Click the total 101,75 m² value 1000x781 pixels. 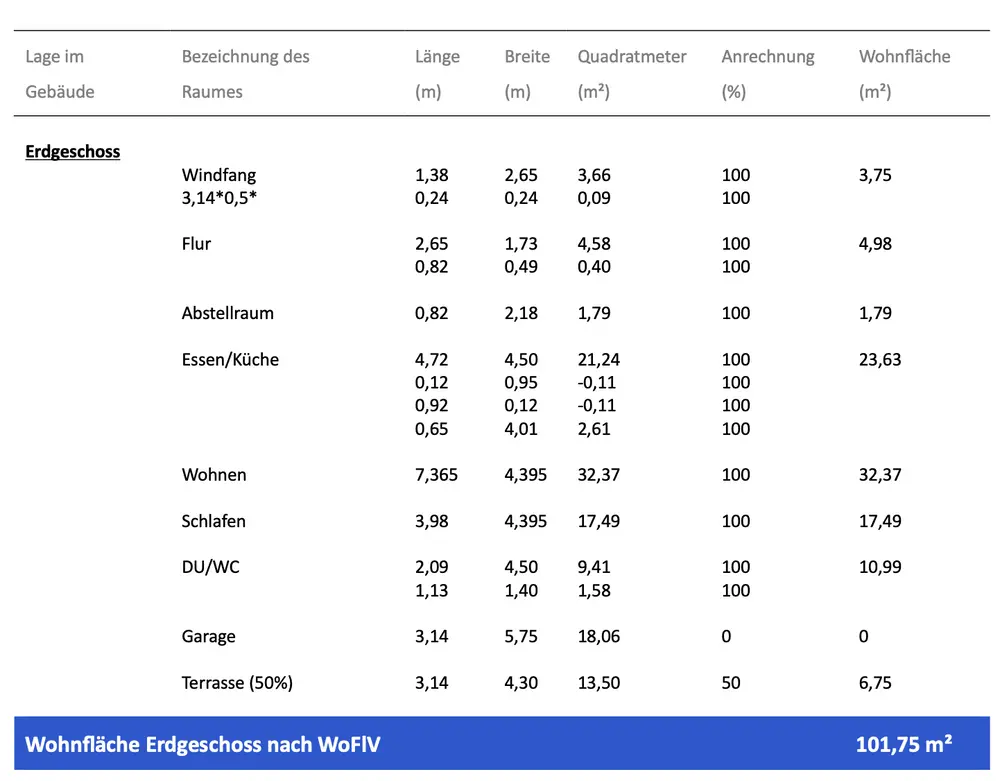[x=903, y=744]
